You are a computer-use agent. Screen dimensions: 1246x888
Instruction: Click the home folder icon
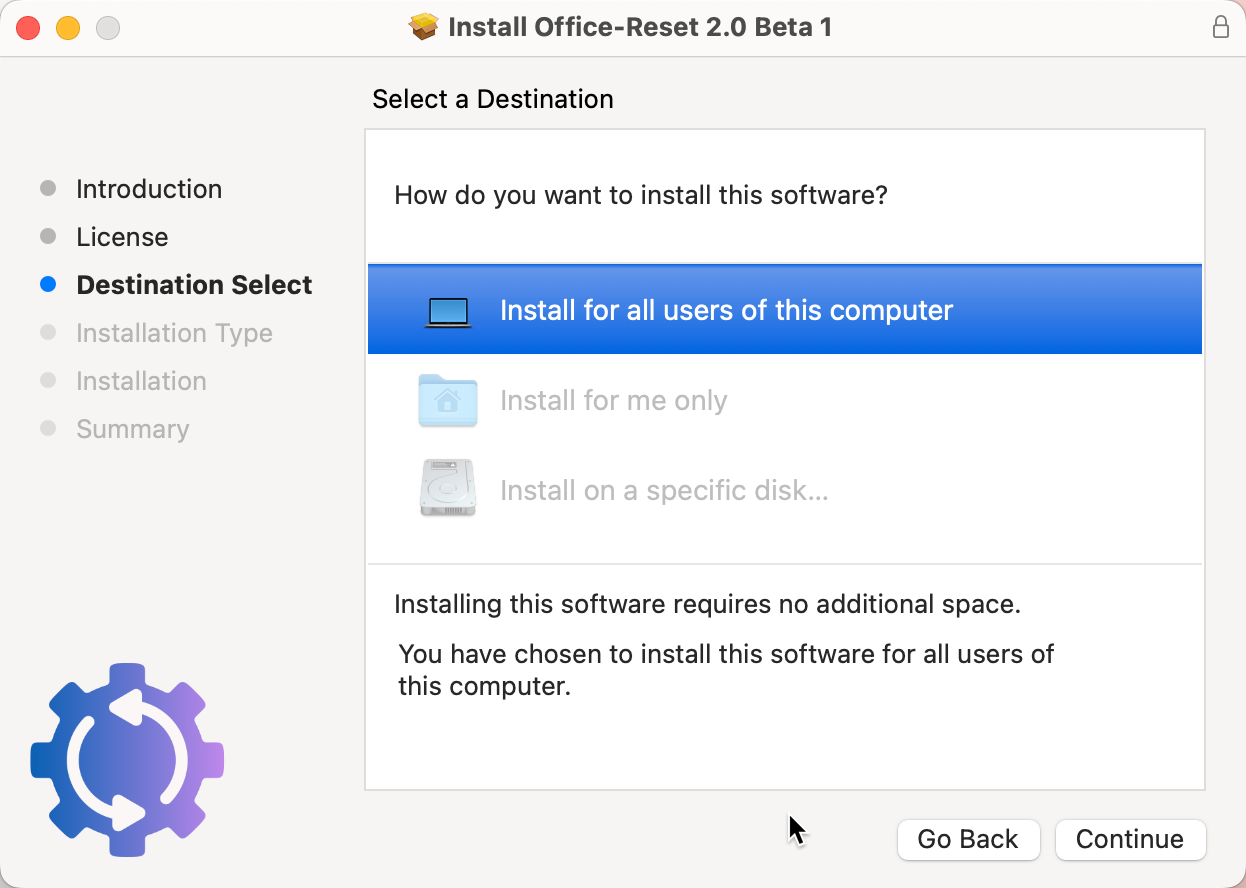click(447, 401)
